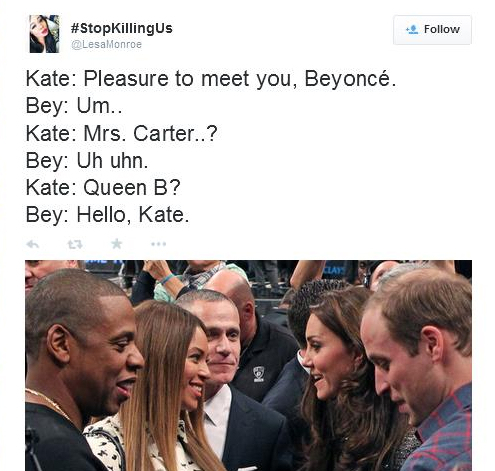Open the profile avatar picture

pos(44,34)
